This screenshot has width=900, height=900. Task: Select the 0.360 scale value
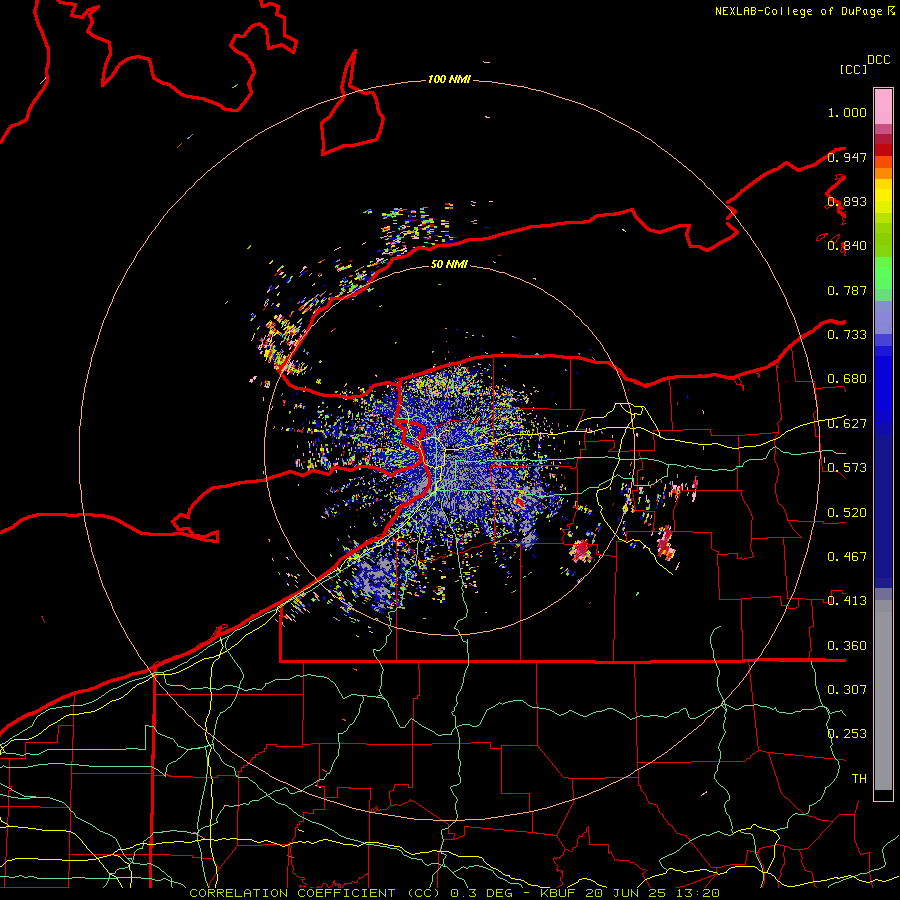(847, 645)
